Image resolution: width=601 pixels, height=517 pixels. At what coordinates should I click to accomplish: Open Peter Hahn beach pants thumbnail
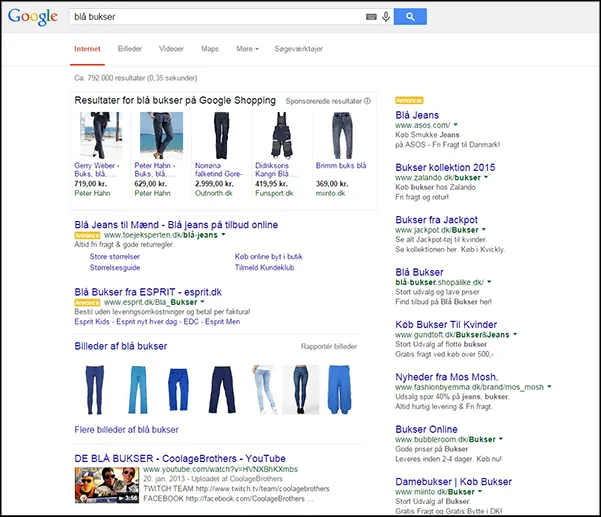pos(161,135)
